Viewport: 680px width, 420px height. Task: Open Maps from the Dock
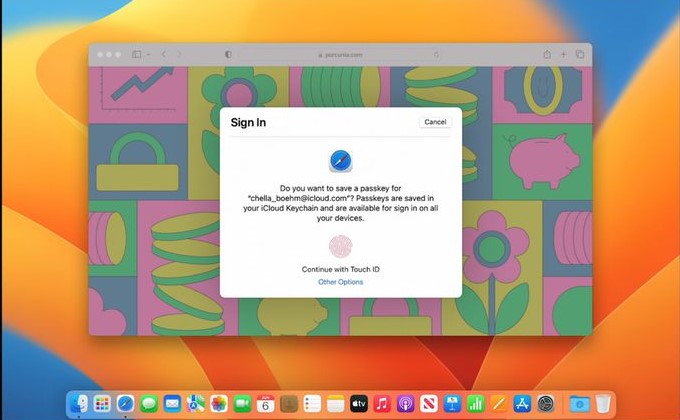[196, 404]
